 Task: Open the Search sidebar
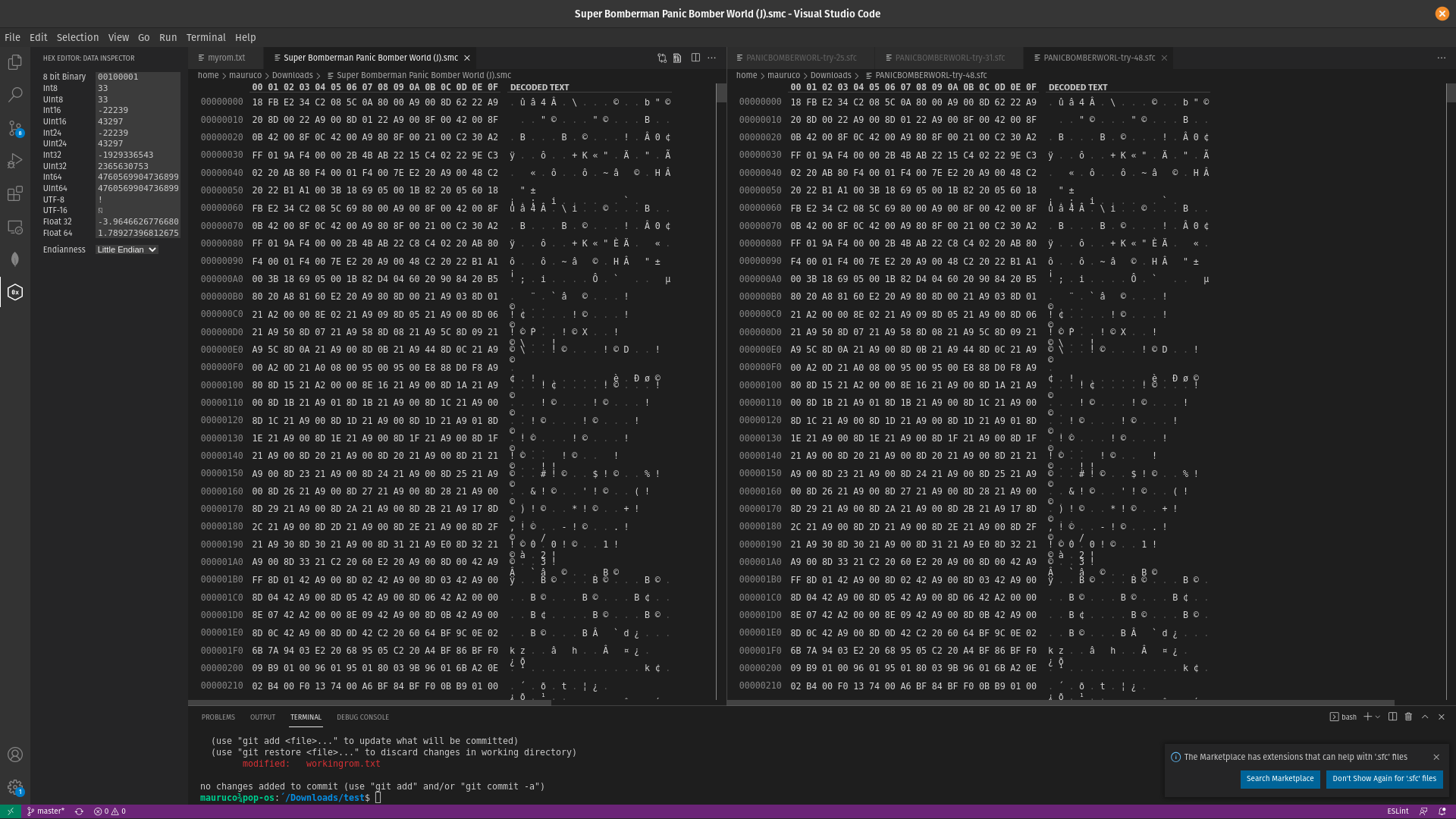coord(15,95)
